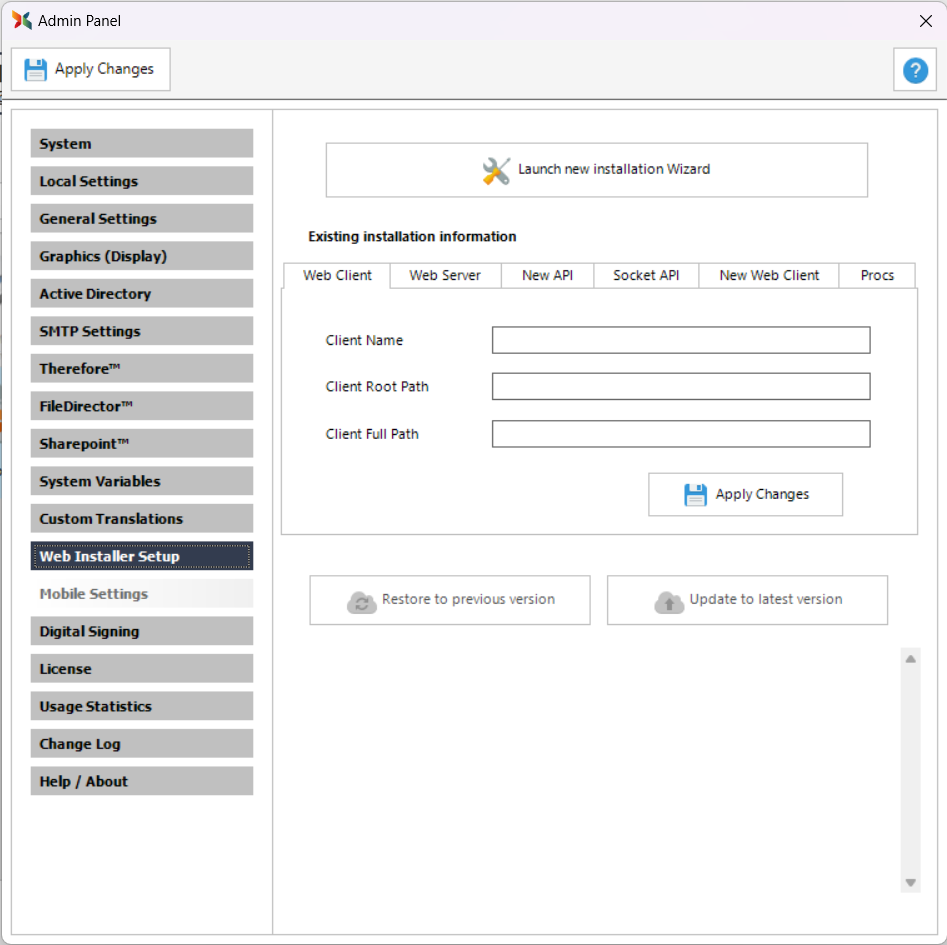Open the Help / About page
This screenshot has width=947, height=945.
[x=141, y=781]
